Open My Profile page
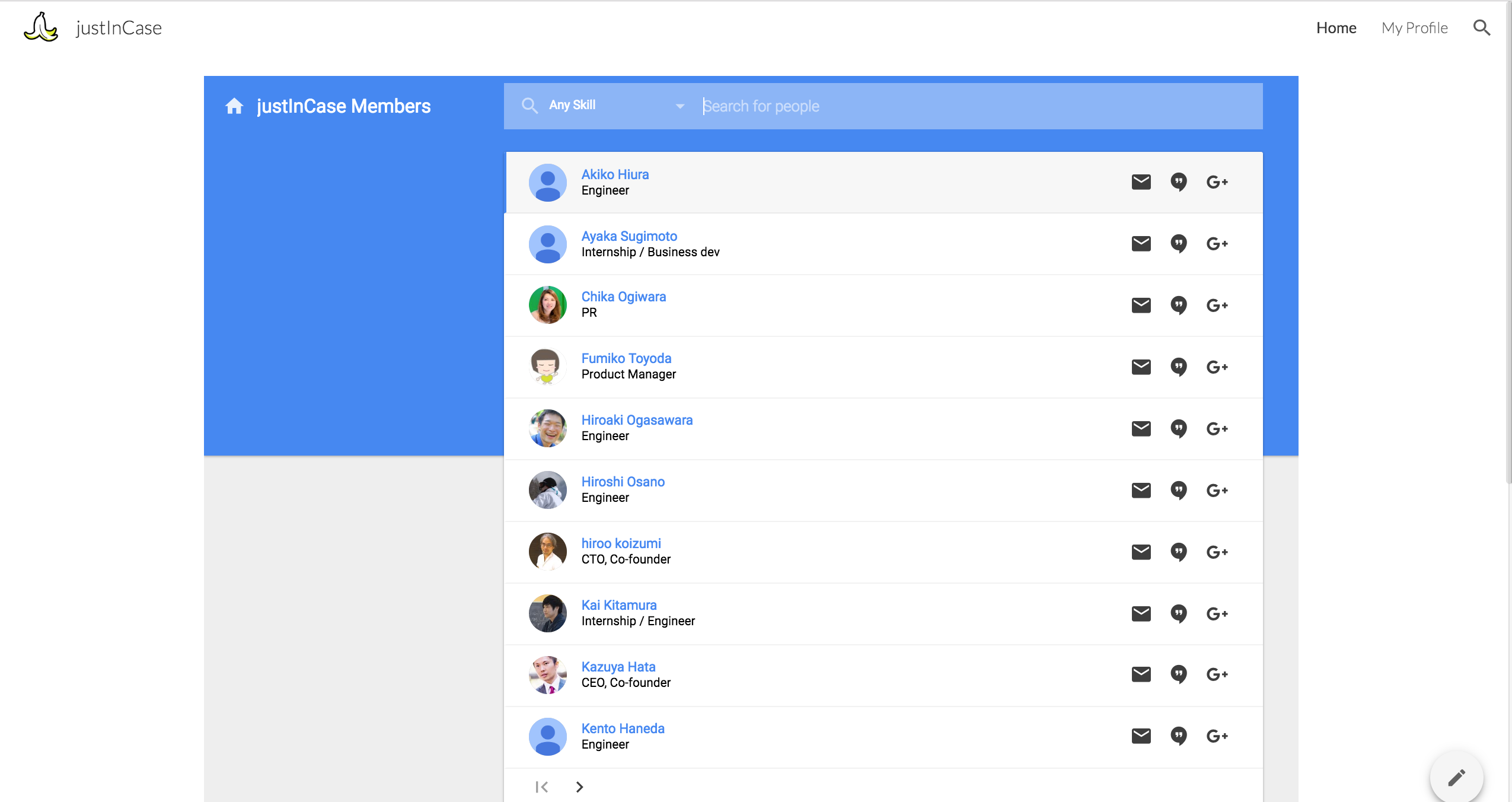The height and width of the screenshot is (802, 1512). pos(1414,28)
